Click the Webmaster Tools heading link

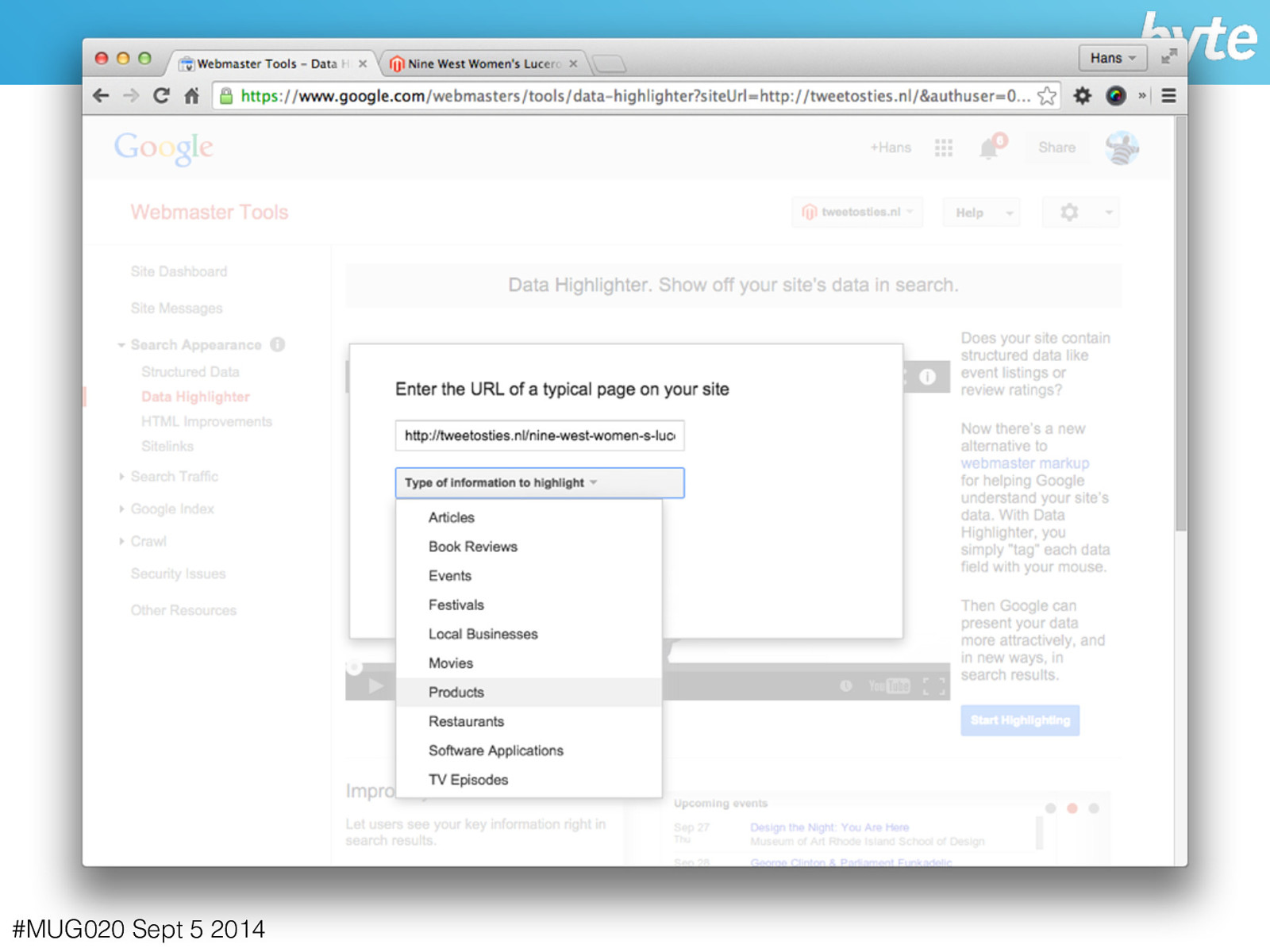[210, 212]
